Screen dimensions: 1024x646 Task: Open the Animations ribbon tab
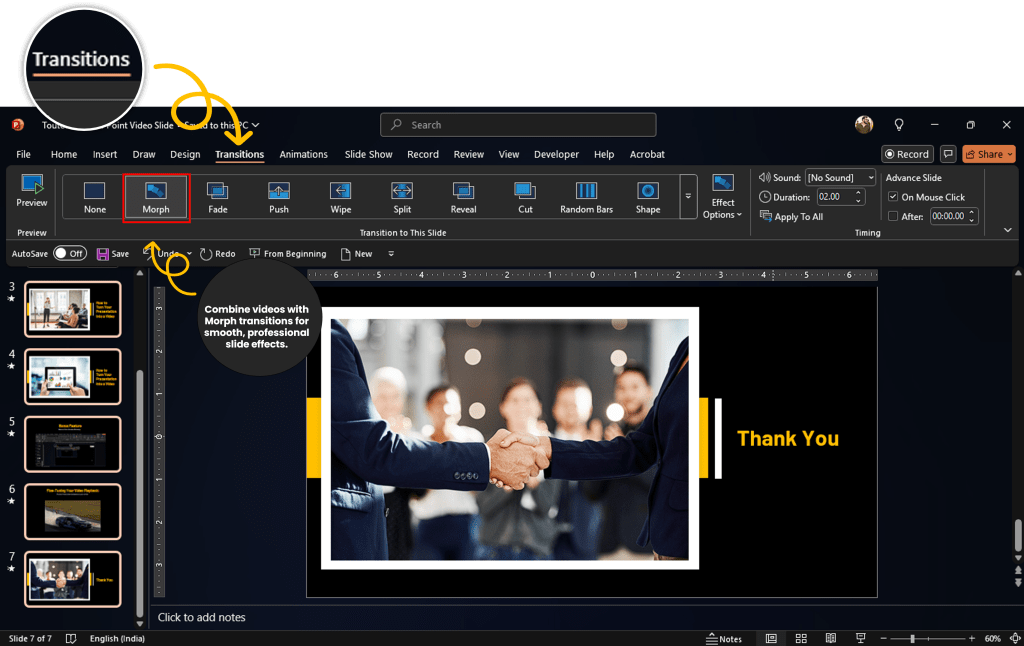(303, 155)
